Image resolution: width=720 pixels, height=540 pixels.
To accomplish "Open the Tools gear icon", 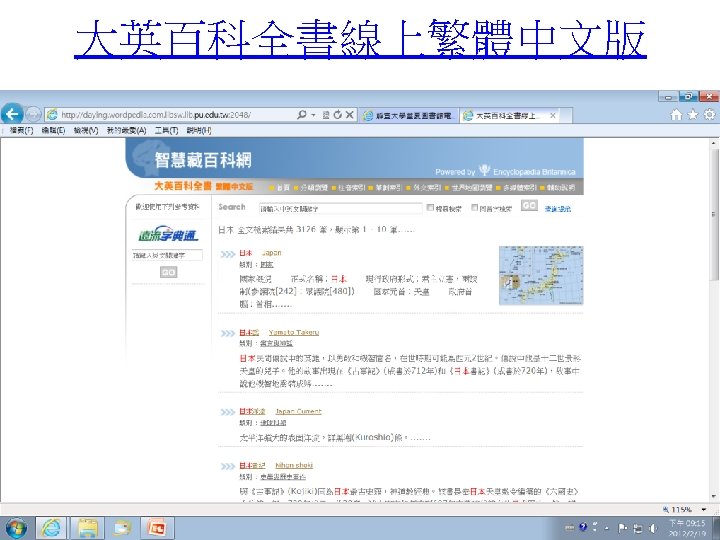I will pos(709,114).
